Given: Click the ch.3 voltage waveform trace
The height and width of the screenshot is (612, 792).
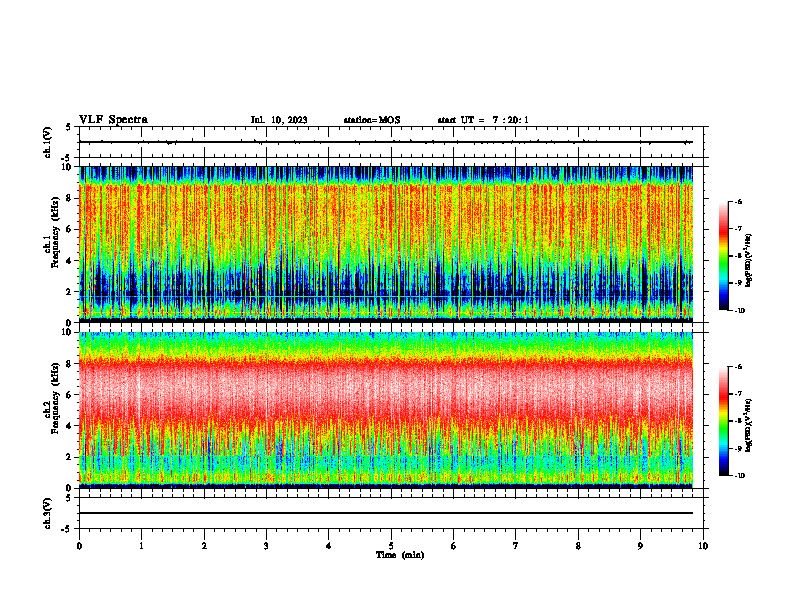Looking at the screenshot, I should coord(386,513).
